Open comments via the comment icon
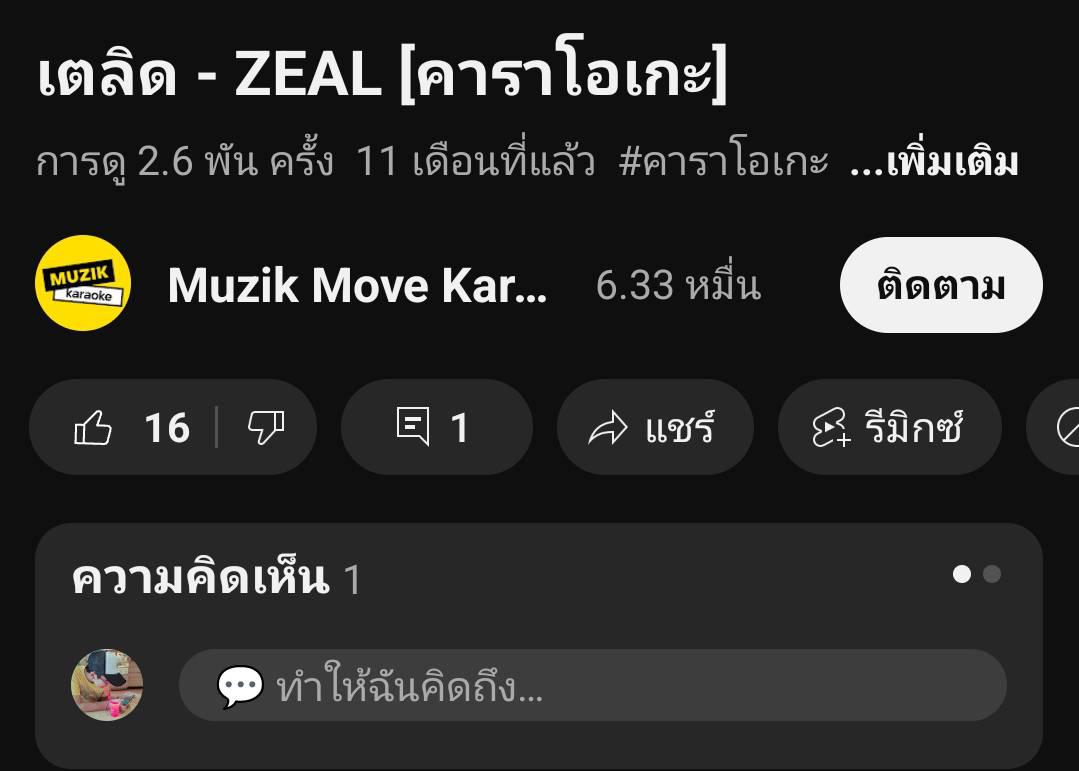The width and height of the screenshot is (1079, 771). point(413,426)
